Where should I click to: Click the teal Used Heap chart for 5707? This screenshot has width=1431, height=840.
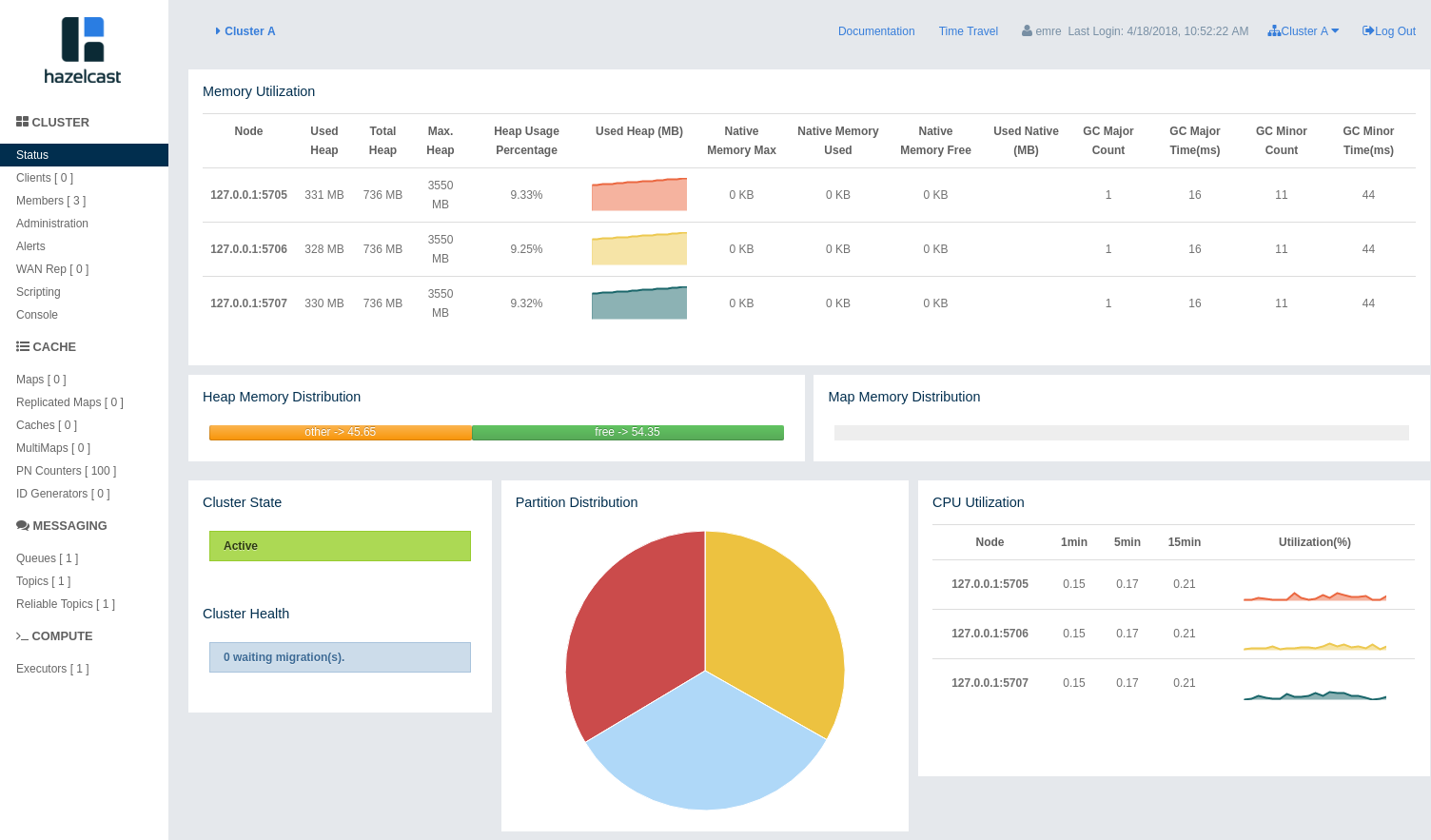[639, 303]
